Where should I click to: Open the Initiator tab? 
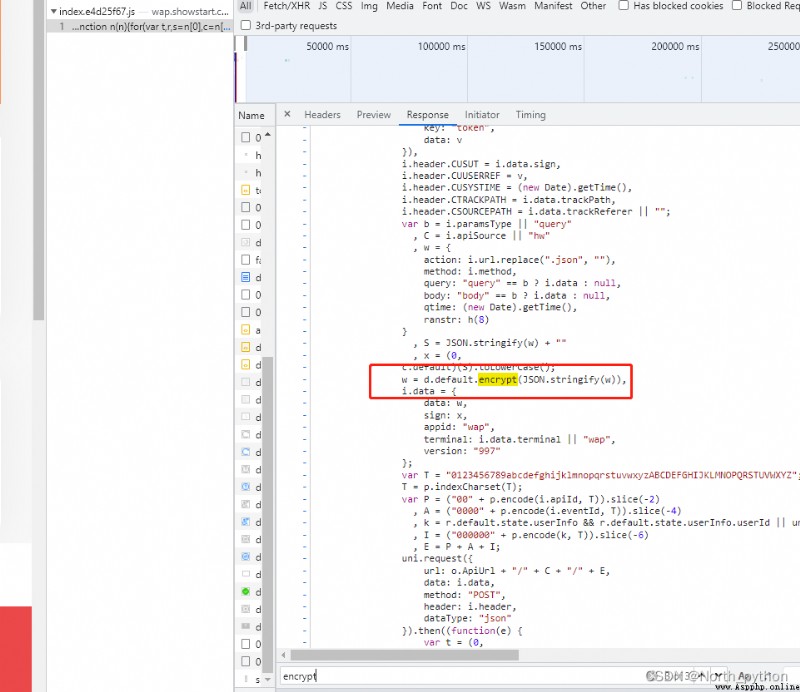[x=482, y=115]
